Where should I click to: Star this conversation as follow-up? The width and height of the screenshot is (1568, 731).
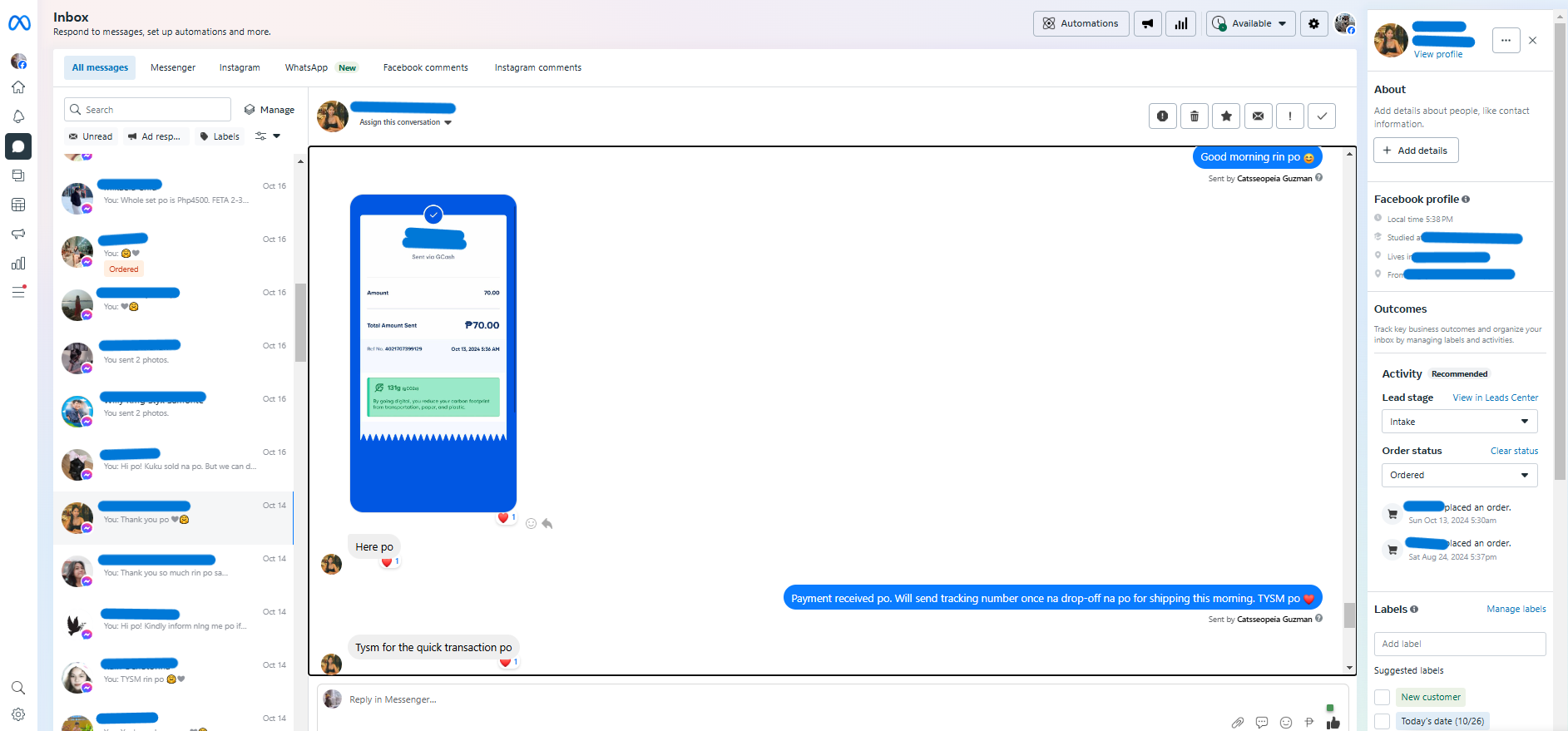[x=1226, y=116]
